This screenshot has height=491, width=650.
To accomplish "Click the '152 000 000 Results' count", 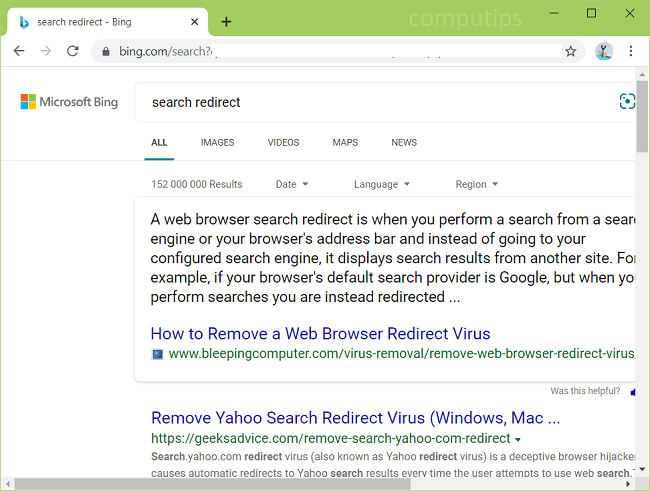I will click(196, 184).
